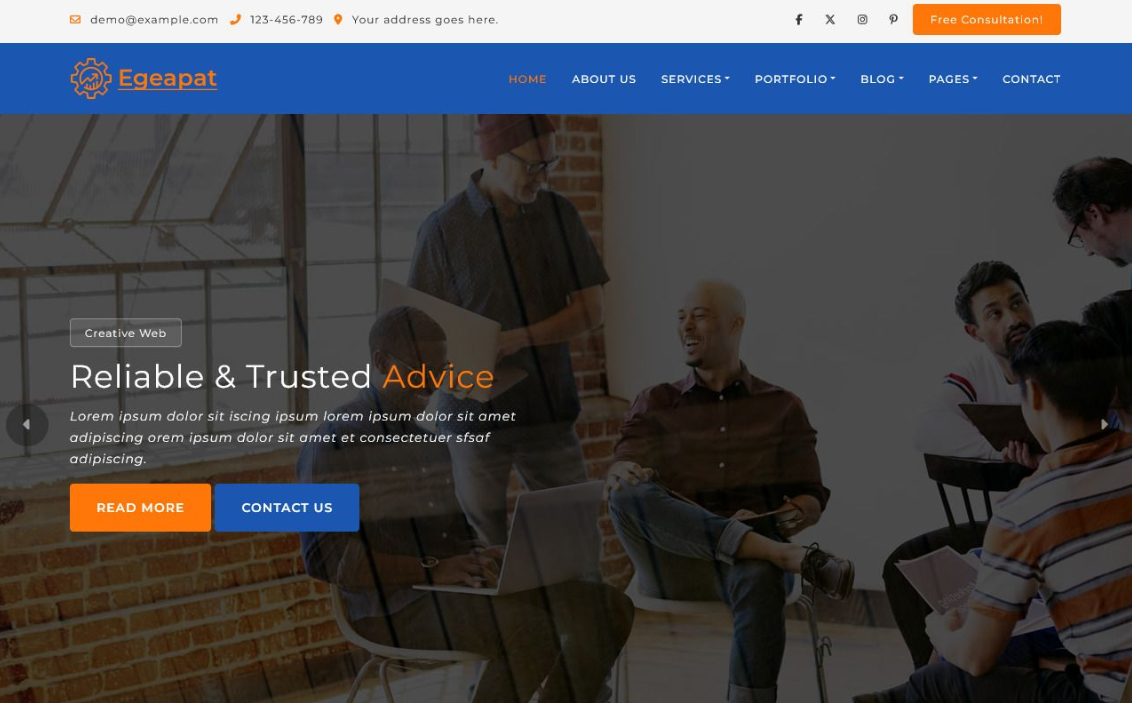This screenshot has height=703, width=1132.
Task: Open the Facebook social icon
Action: coord(798,19)
